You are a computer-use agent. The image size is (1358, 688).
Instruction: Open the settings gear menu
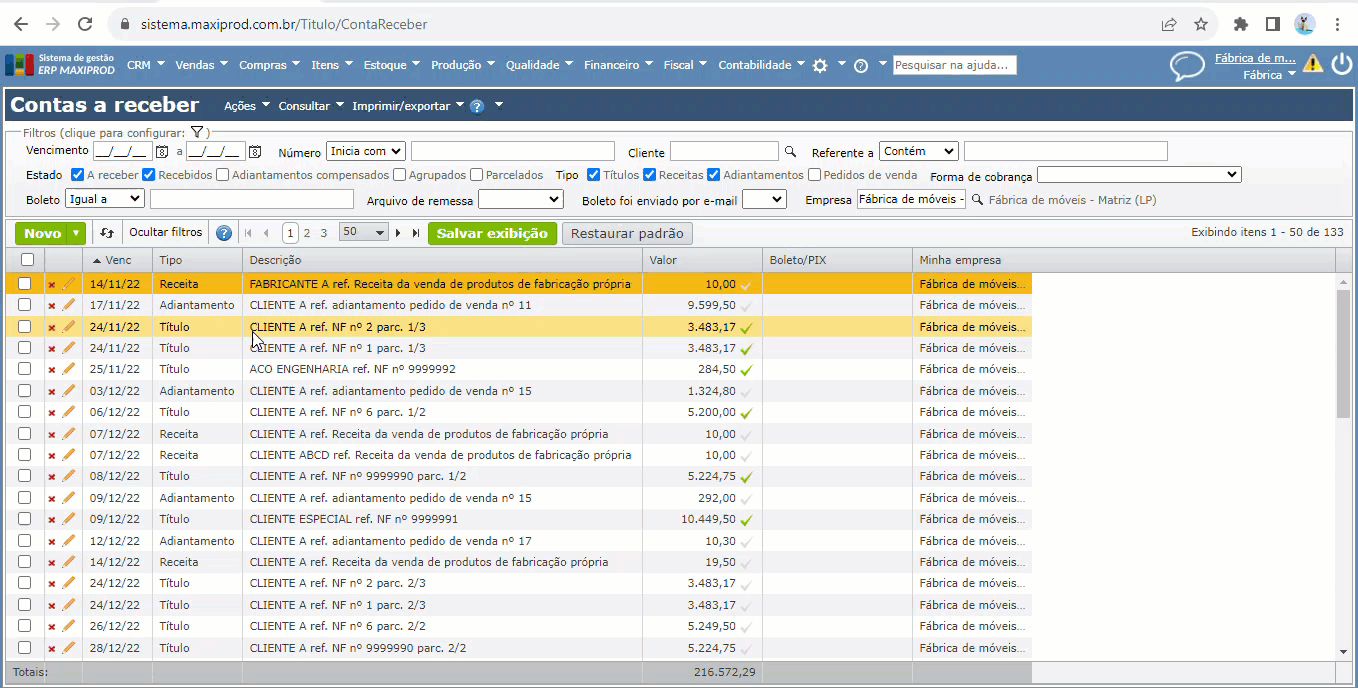(820, 65)
